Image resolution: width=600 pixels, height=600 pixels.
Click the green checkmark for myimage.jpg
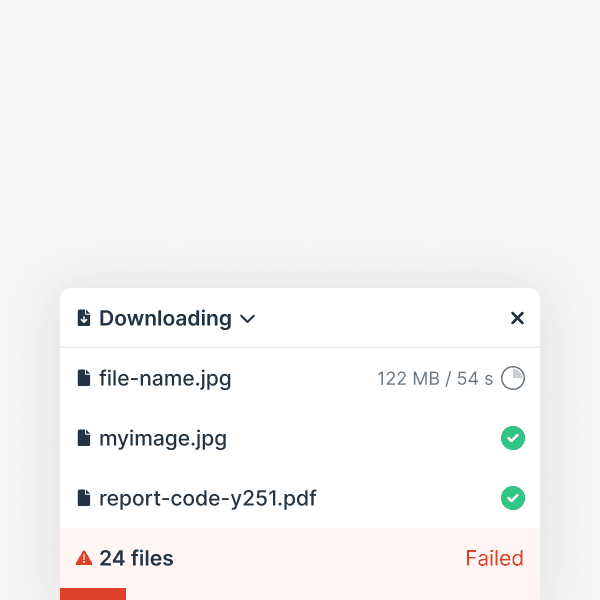[513, 438]
